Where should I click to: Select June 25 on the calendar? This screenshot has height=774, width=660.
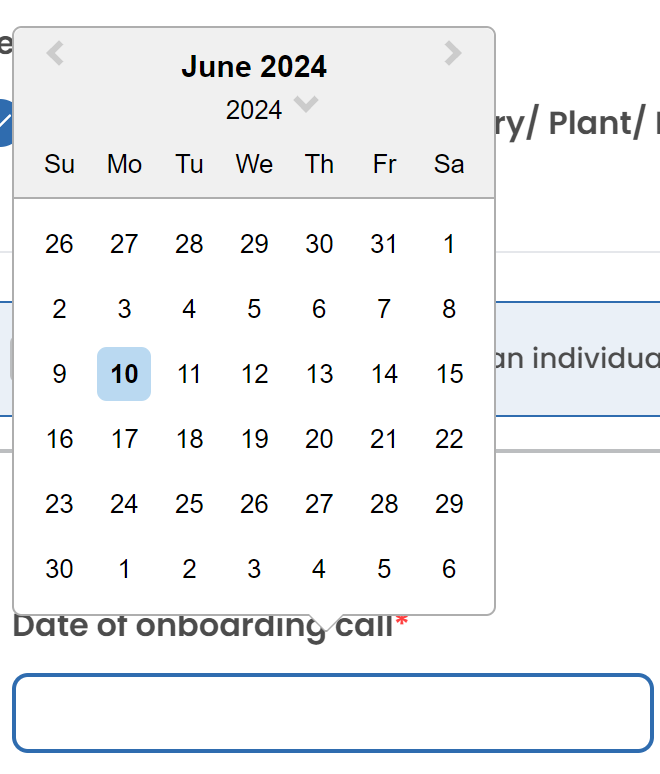[189, 504]
